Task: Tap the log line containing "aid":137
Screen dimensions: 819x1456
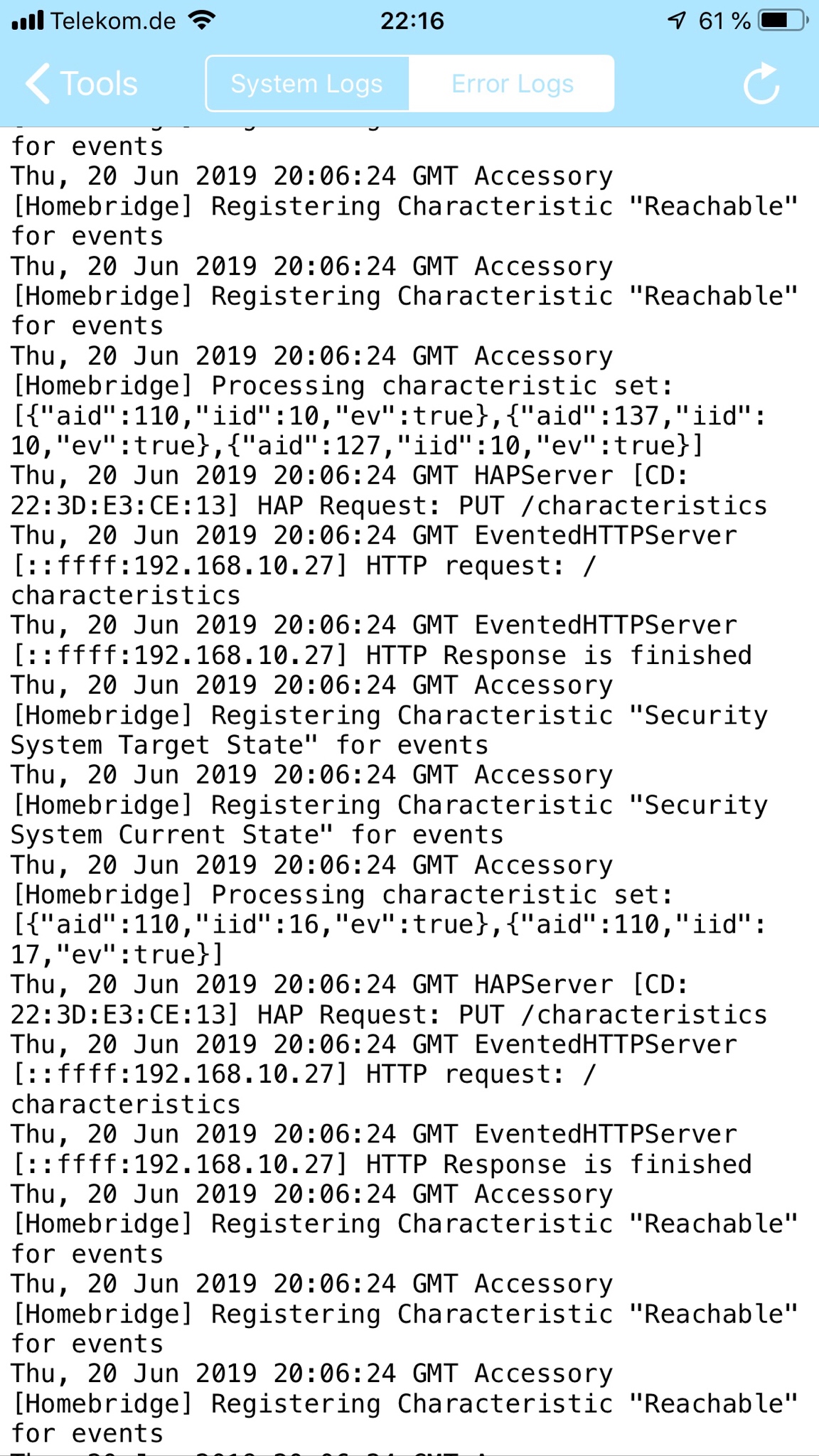Action: (x=388, y=416)
